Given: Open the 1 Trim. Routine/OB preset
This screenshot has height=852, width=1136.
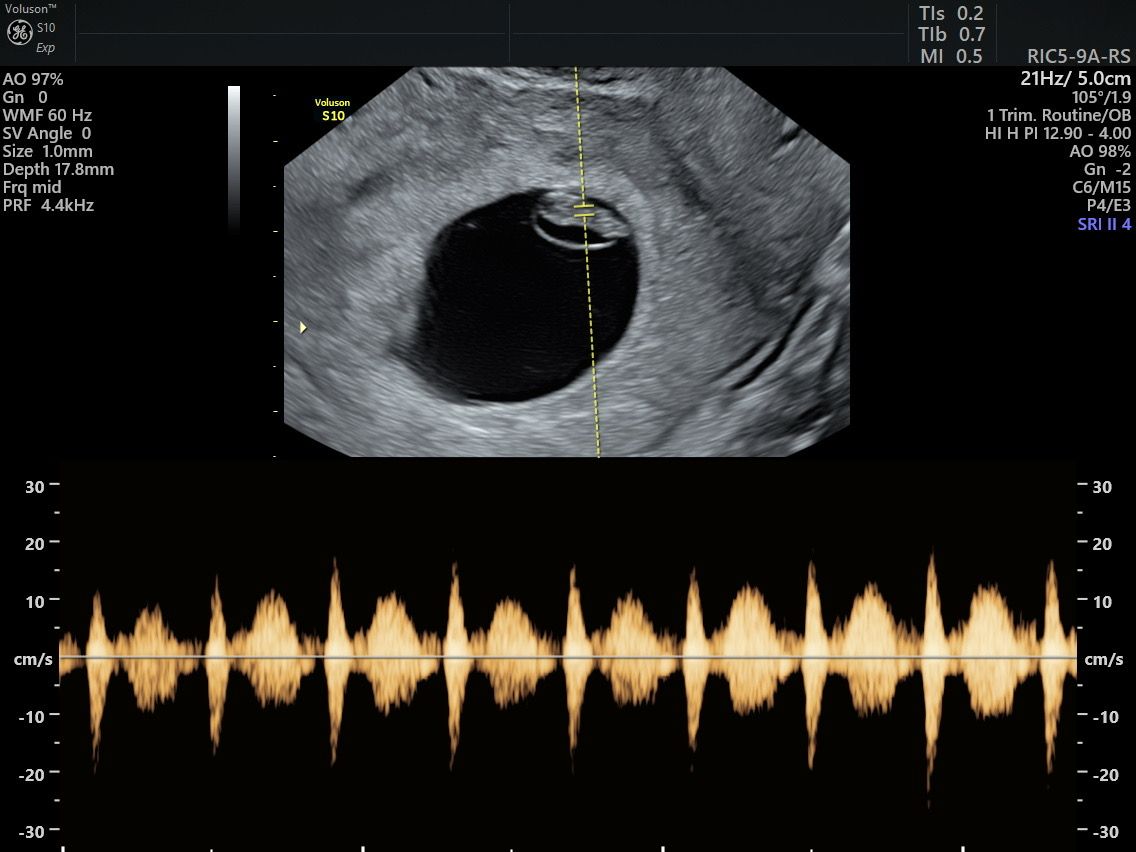Looking at the screenshot, I should [x=1058, y=115].
